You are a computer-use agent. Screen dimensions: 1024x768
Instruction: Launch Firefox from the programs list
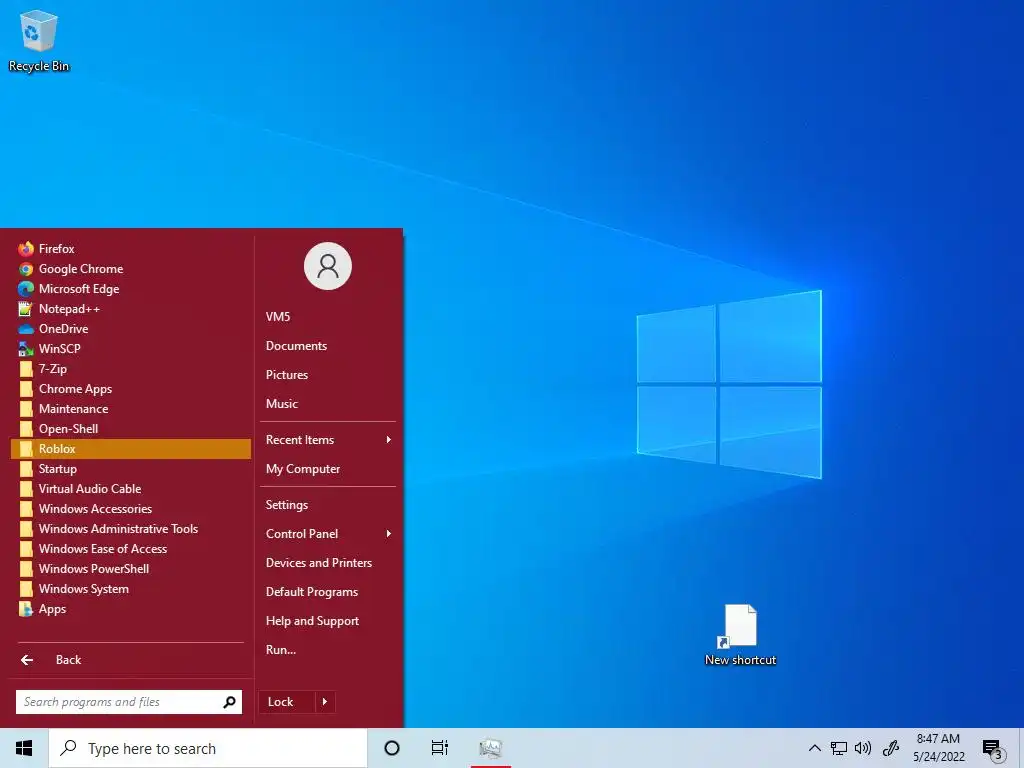tap(131, 249)
